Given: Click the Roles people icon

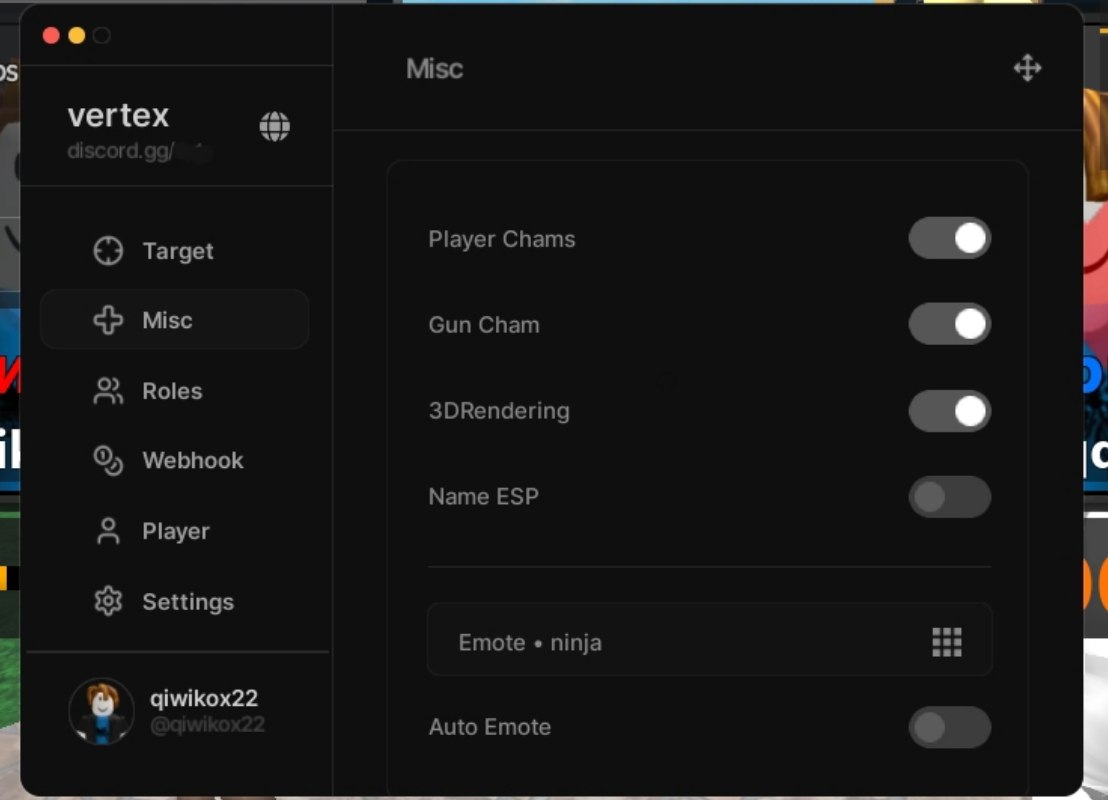Looking at the screenshot, I should [108, 391].
